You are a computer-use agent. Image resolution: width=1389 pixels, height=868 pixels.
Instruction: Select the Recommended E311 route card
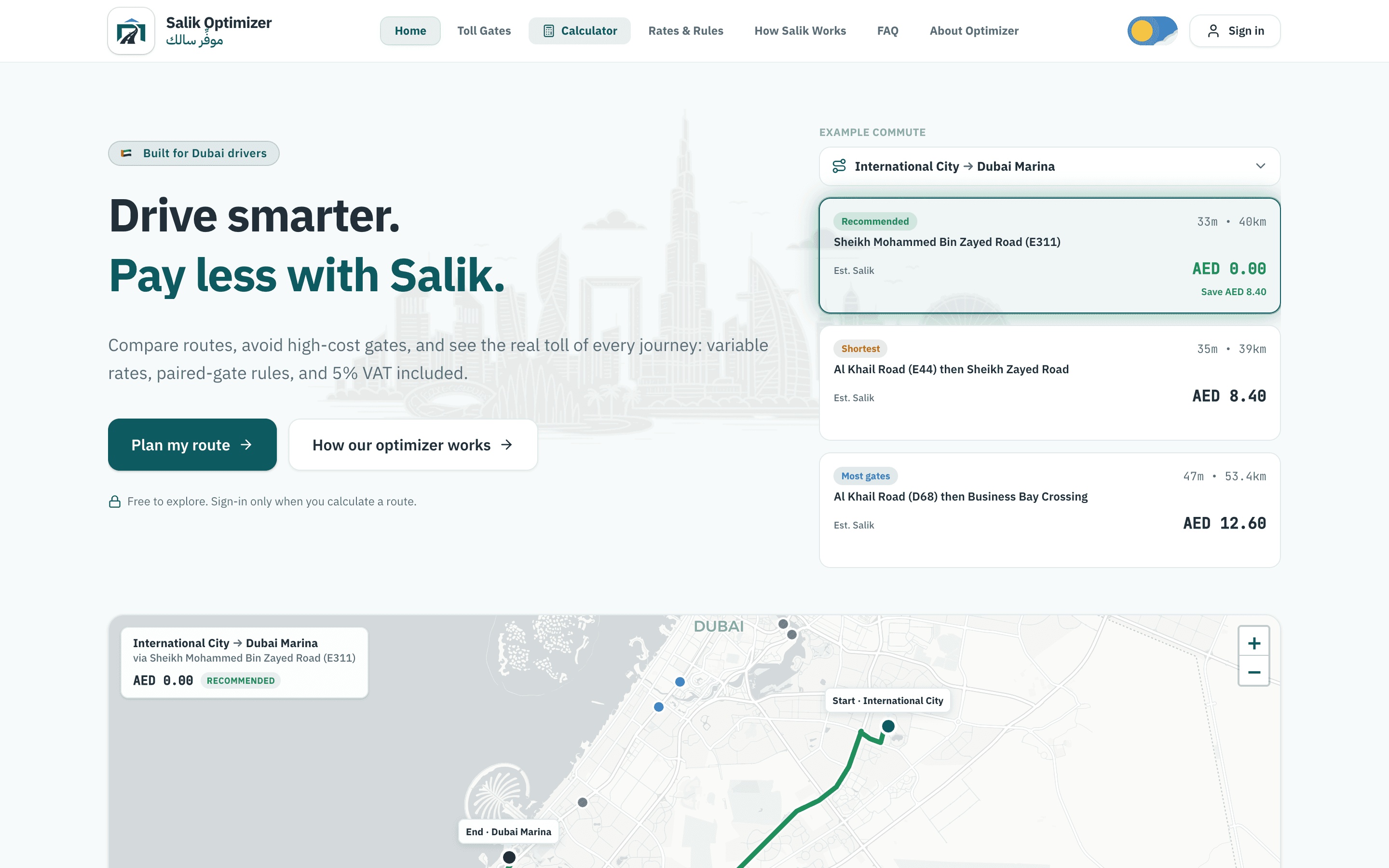click(1049, 256)
